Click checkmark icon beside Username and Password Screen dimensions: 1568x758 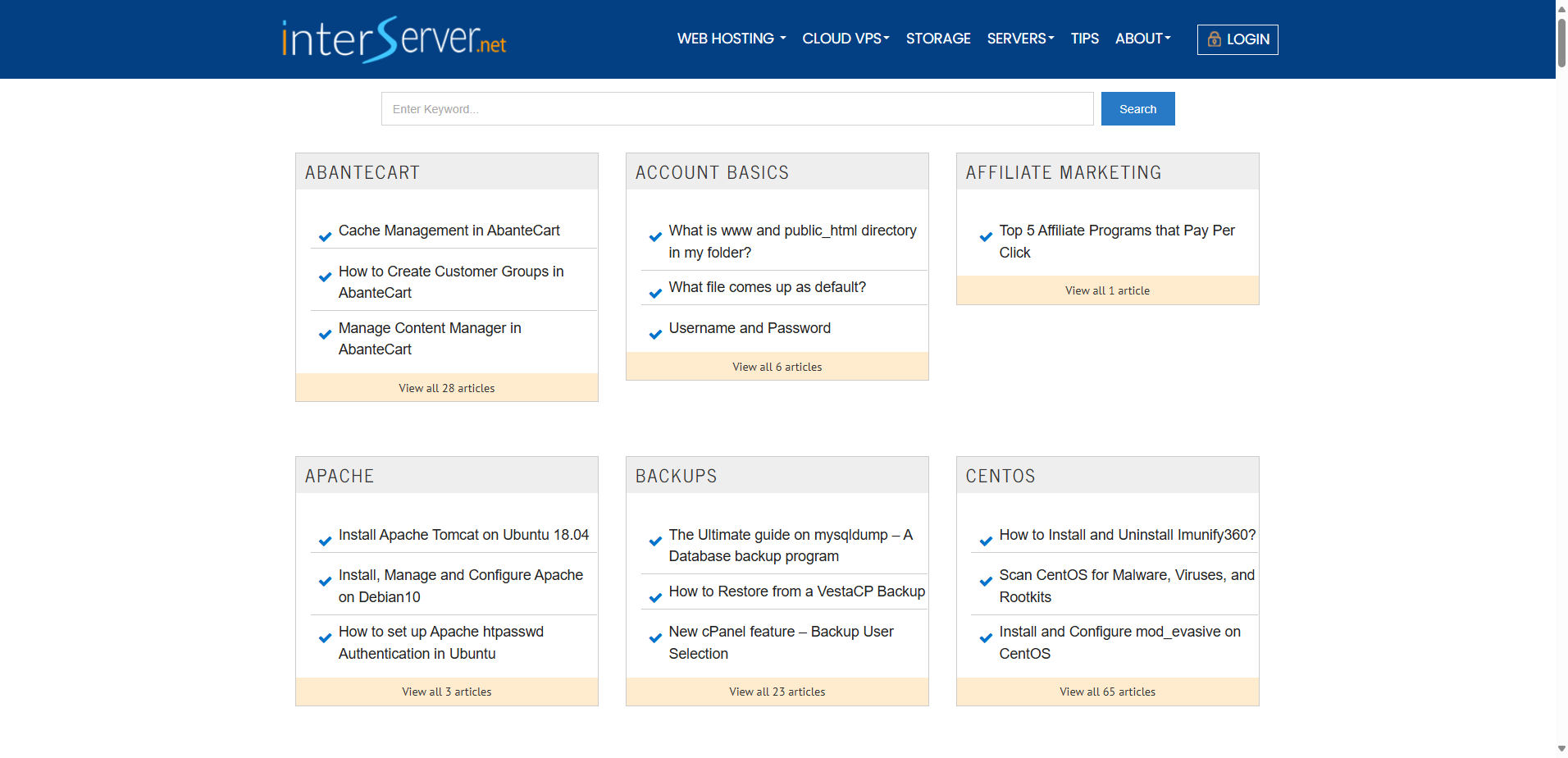click(x=655, y=335)
